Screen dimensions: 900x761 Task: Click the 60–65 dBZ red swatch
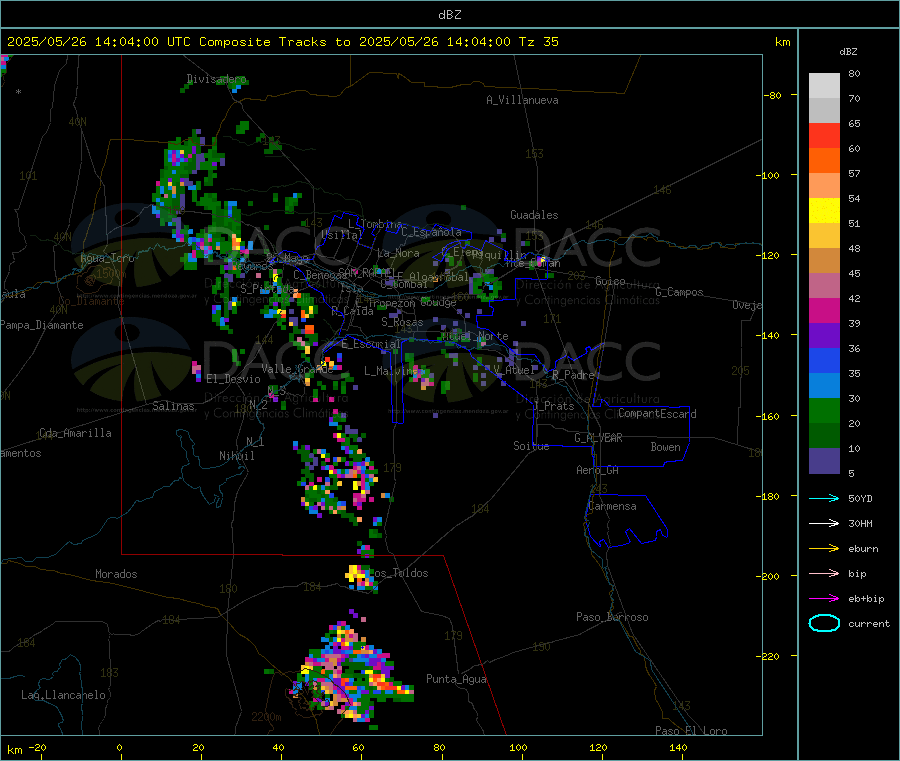824,136
